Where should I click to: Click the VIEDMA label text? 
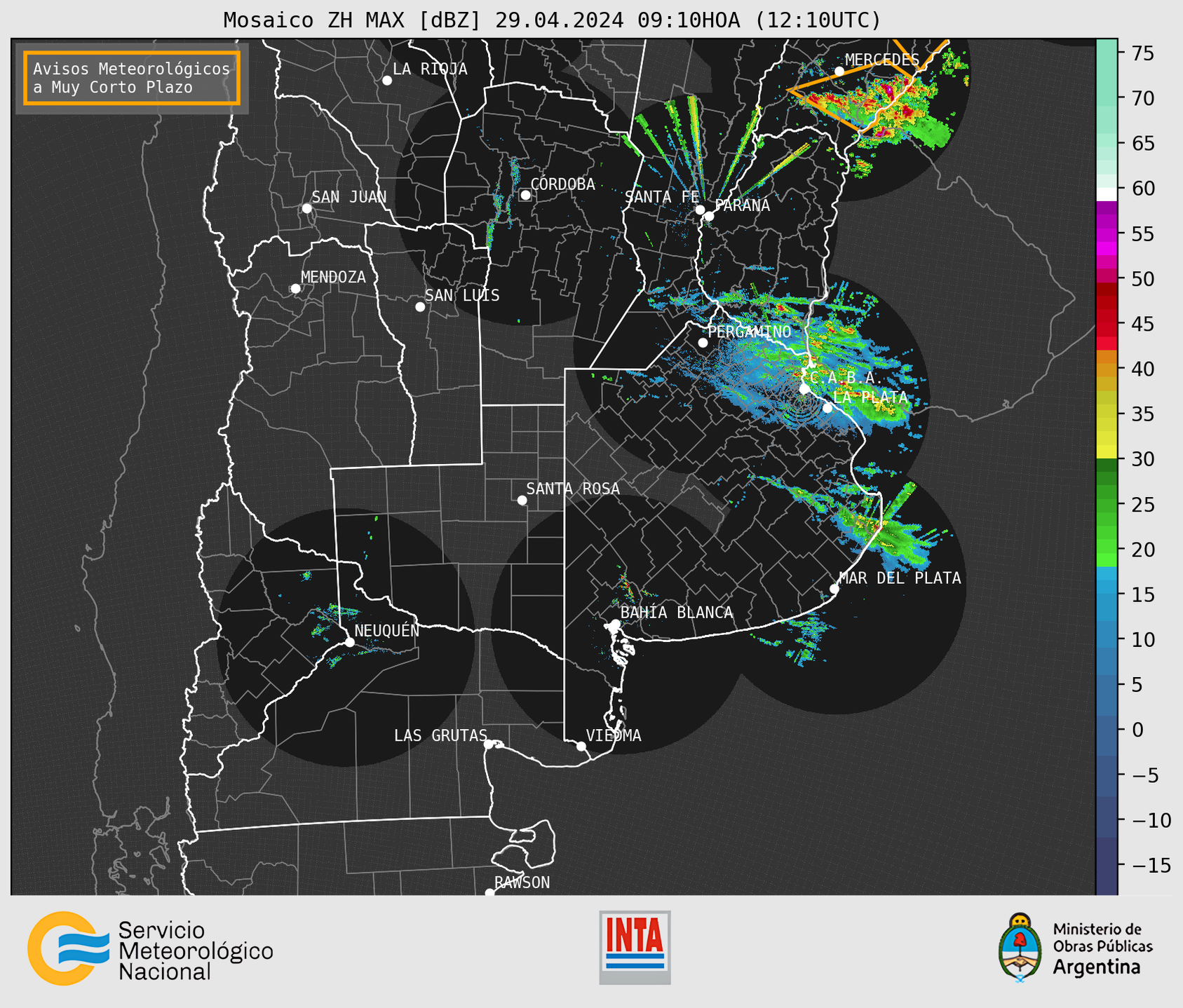(614, 735)
